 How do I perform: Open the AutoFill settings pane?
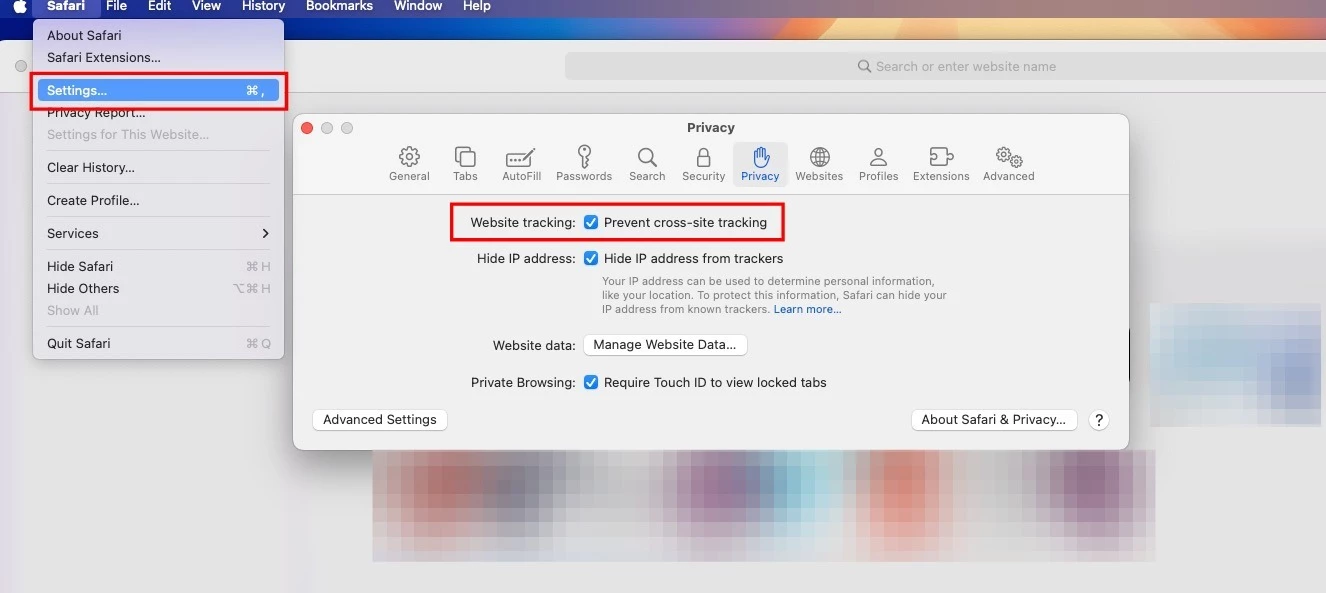point(521,164)
